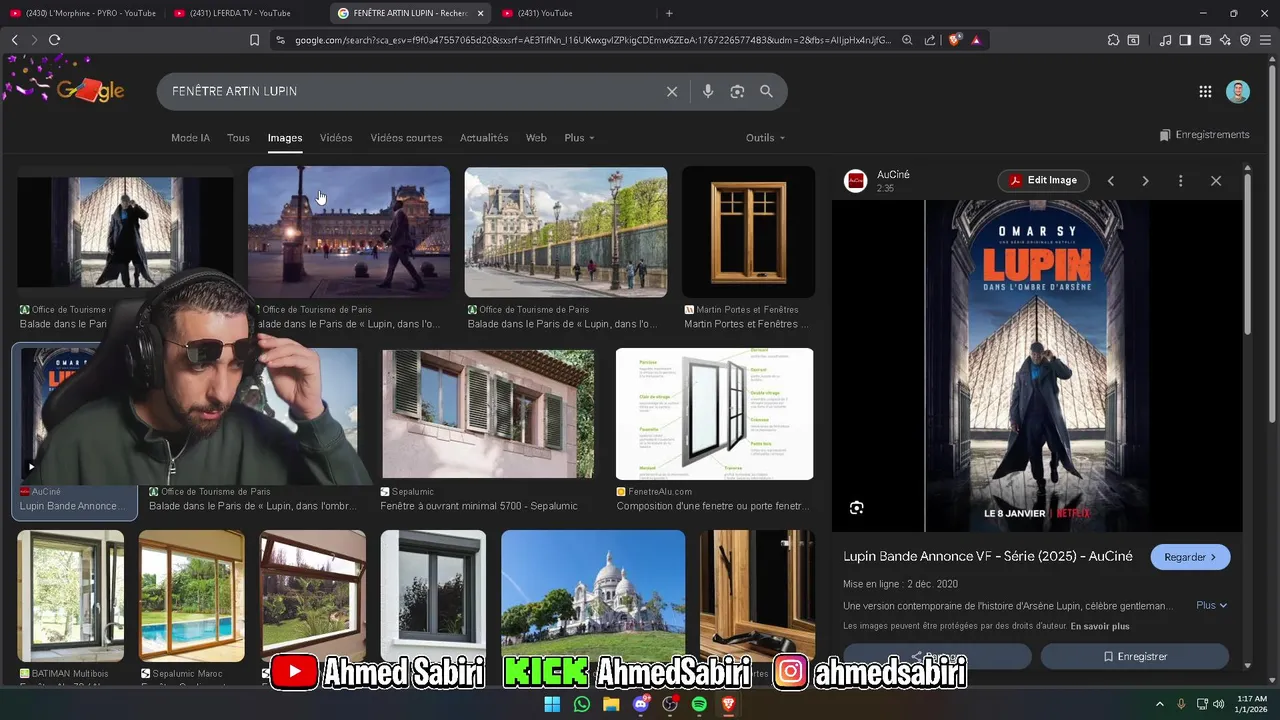The image size is (1280, 720).
Task: Close the image preview panel
Action: pos(1216,181)
